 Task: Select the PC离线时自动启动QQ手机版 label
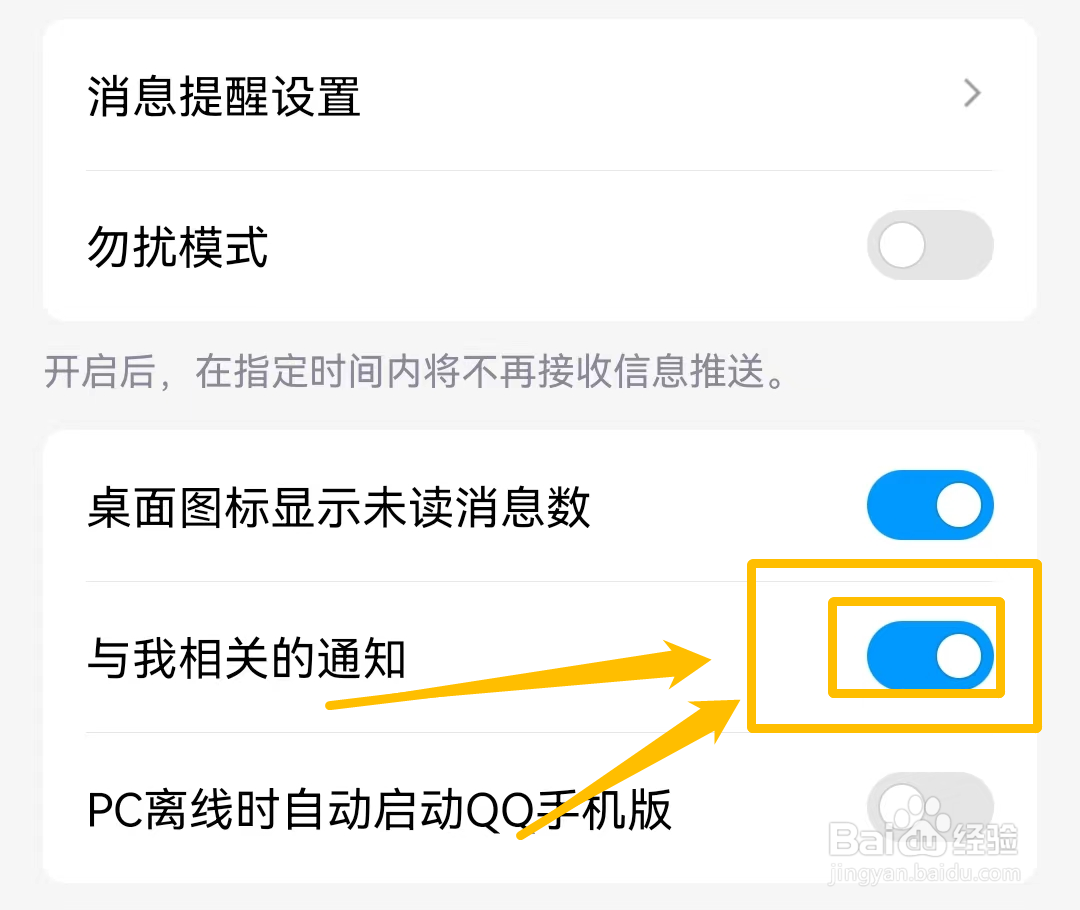pos(380,809)
